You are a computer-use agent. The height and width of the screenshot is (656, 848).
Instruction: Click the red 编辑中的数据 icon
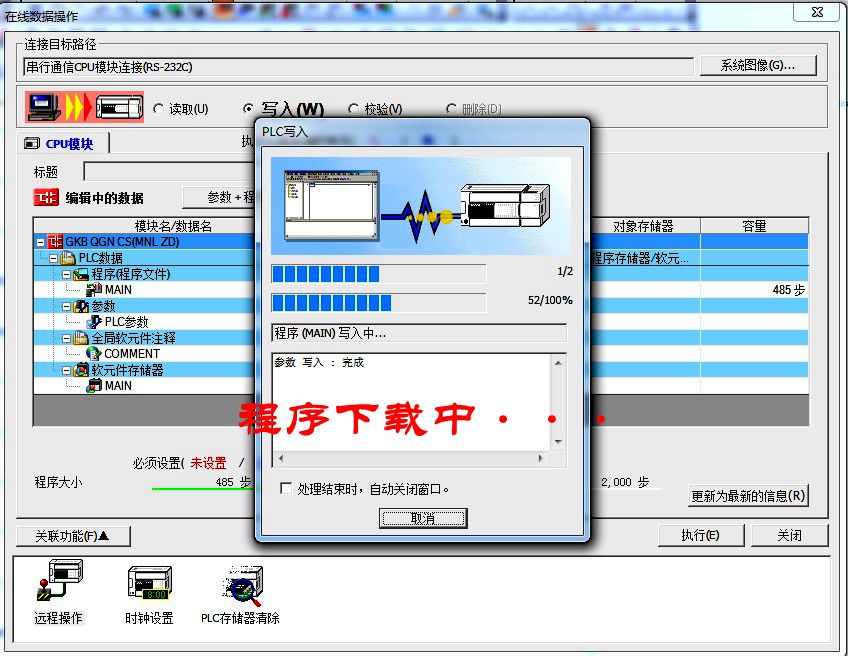pos(45,197)
